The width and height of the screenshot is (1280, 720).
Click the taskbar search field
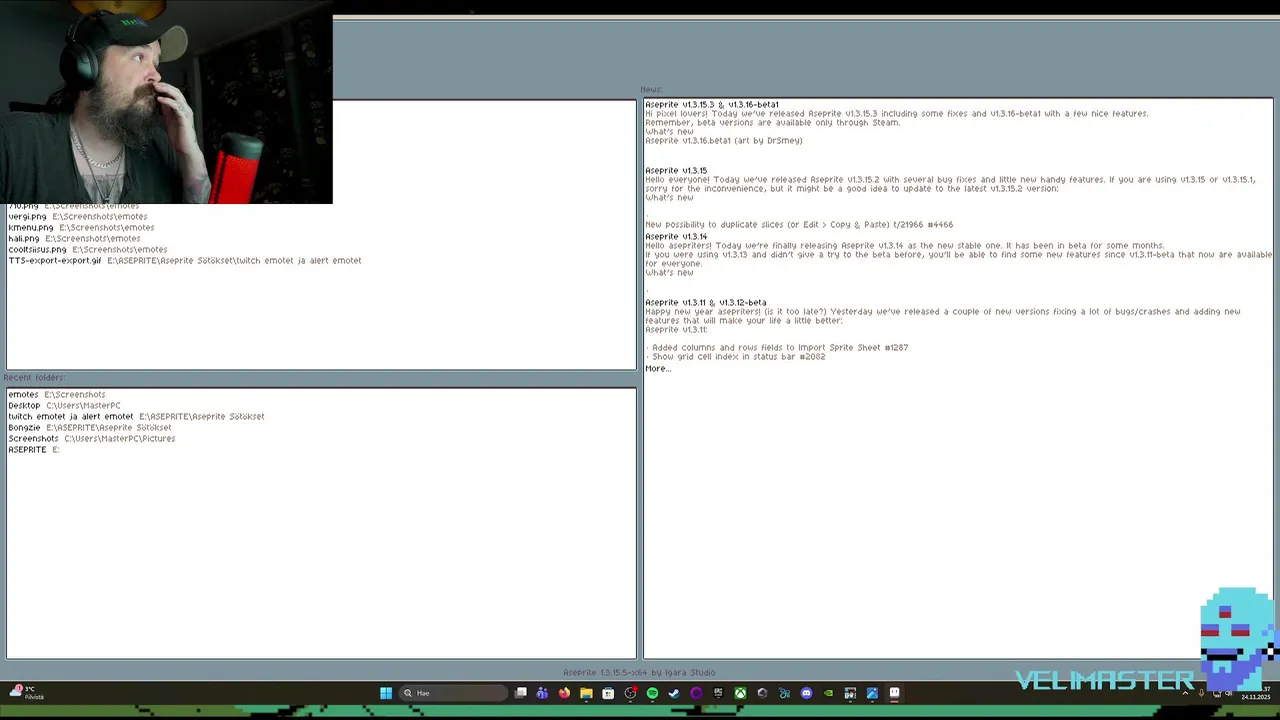(x=455, y=693)
